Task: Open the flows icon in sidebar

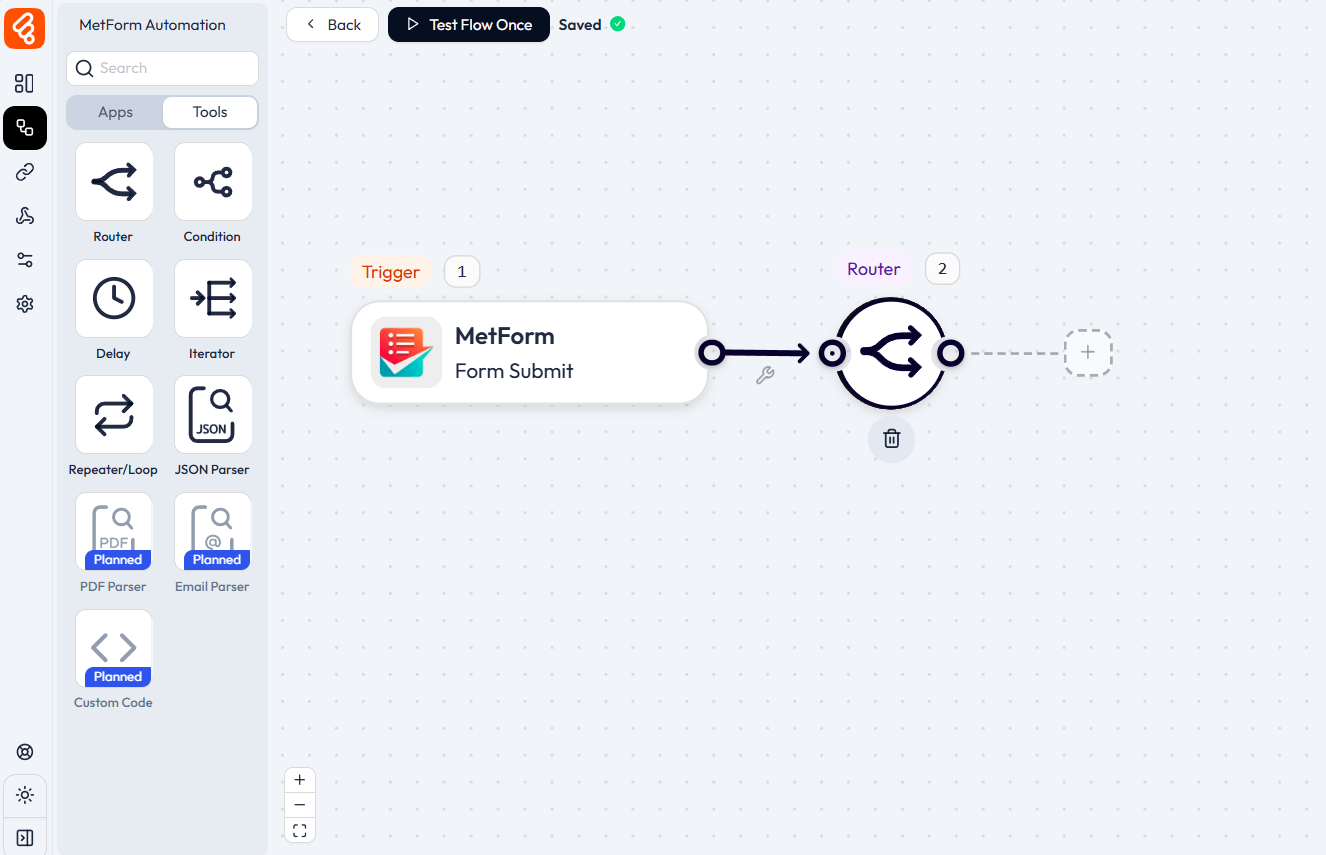Action: pos(25,128)
